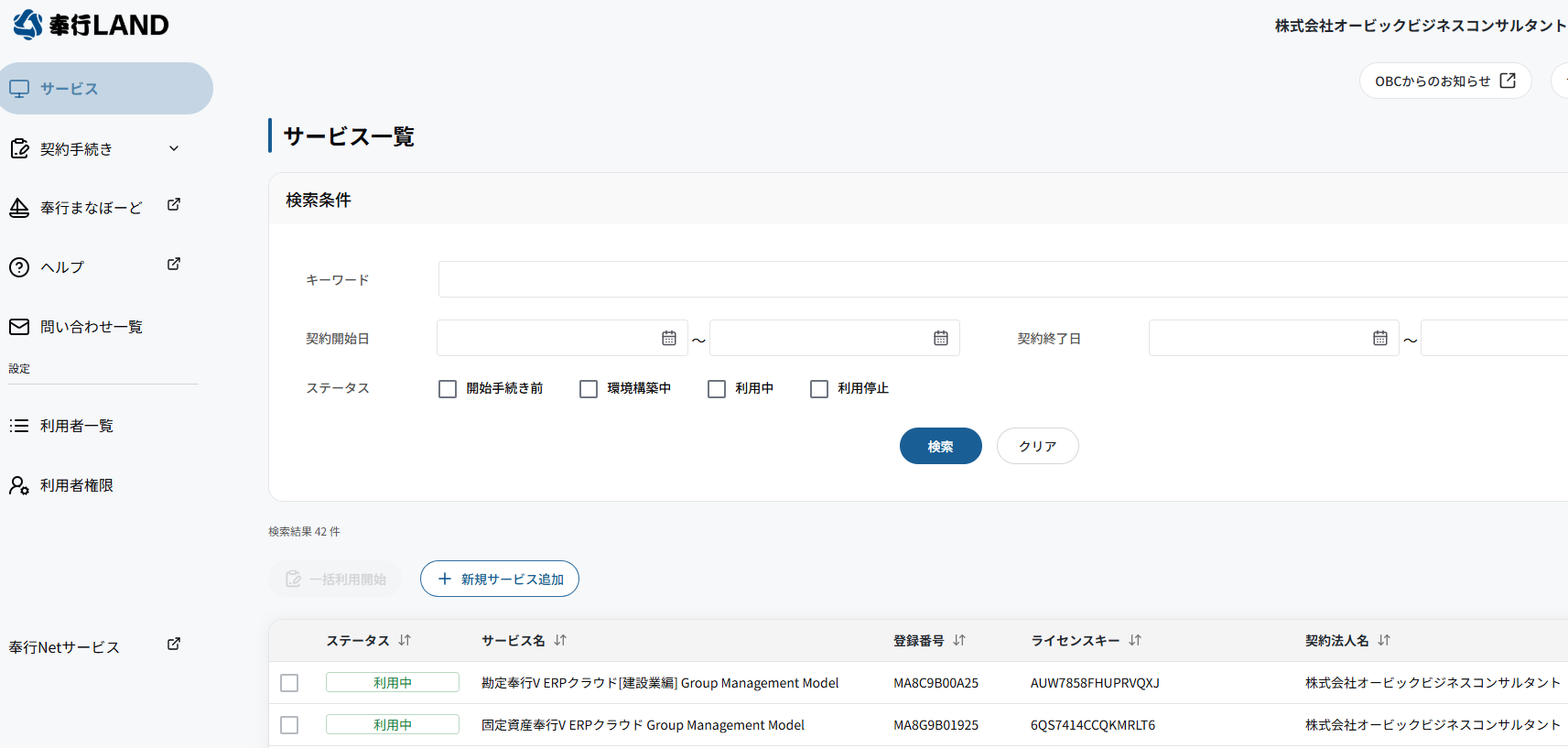Click 検索結果 42 件 result count
The image size is (1568, 748).
[304, 531]
